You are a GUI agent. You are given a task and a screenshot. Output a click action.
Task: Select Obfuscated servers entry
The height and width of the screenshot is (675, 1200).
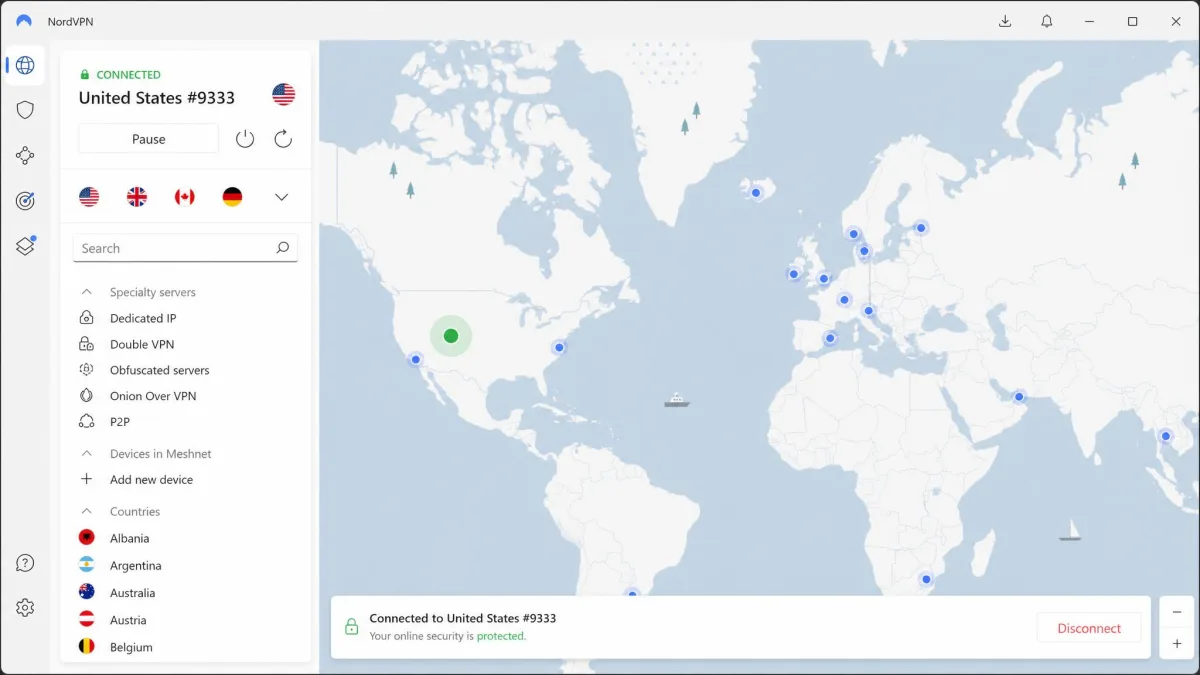tap(160, 370)
